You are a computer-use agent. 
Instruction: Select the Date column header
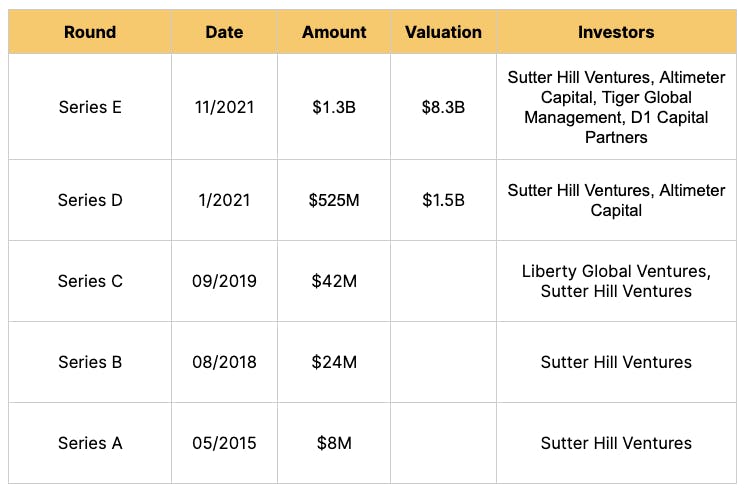[224, 32]
